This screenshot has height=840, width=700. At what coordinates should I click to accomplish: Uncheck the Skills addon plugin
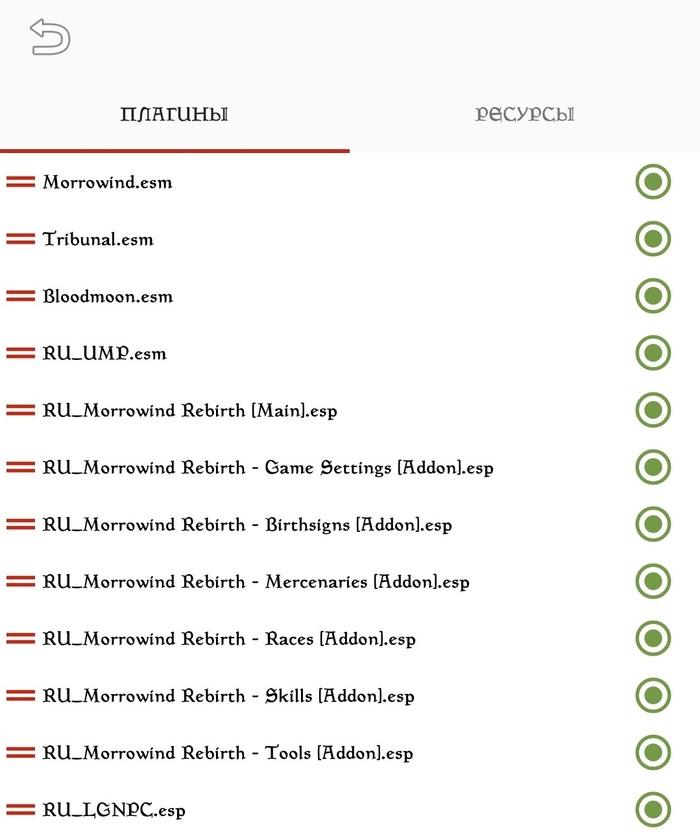point(653,695)
